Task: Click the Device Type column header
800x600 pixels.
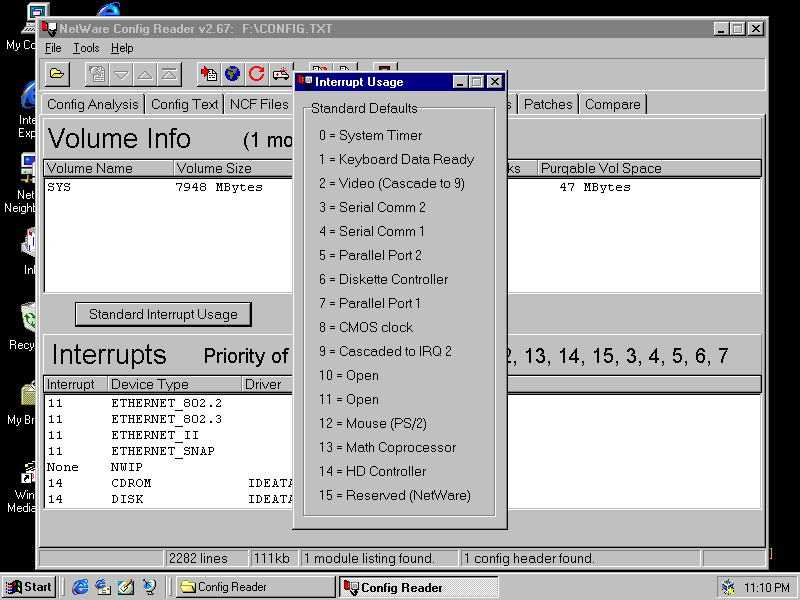Action: click(174, 384)
